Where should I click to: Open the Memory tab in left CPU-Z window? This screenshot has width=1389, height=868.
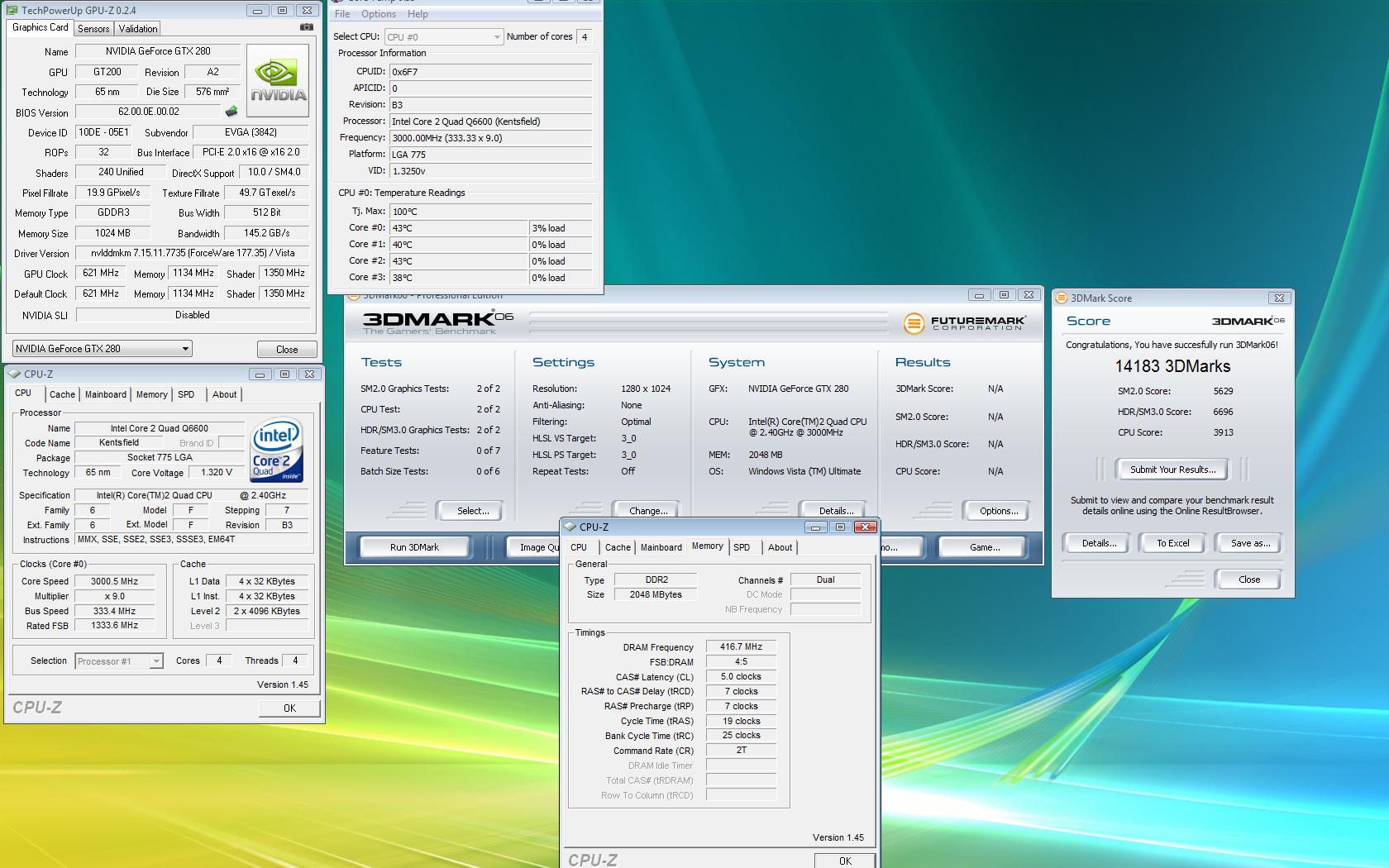pyautogui.click(x=152, y=395)
